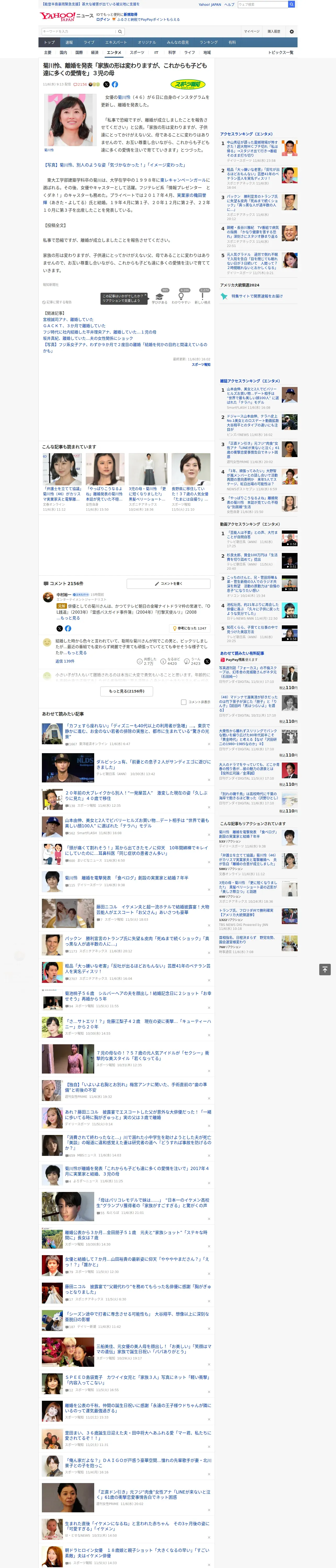
Task: Open related link ＧＡＣＫＴ、３か月で離婚していた
Action: pos(74,326)
